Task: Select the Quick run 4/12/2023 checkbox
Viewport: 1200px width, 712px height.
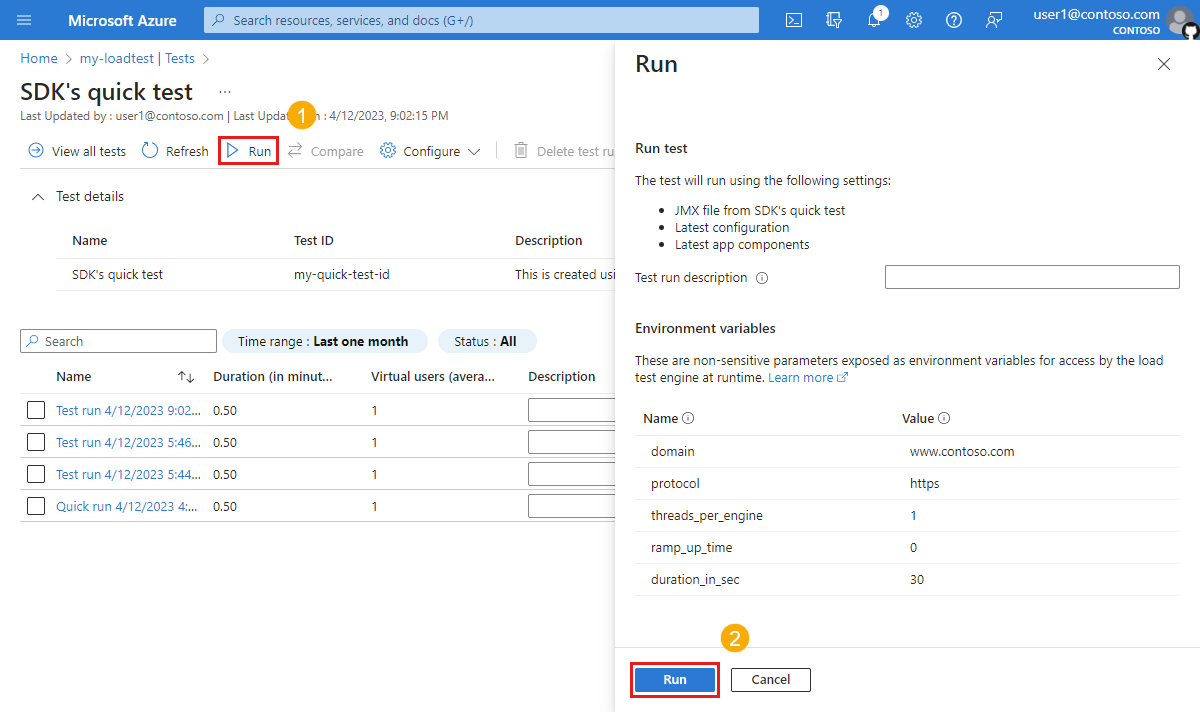Action: tap(35, 505)
